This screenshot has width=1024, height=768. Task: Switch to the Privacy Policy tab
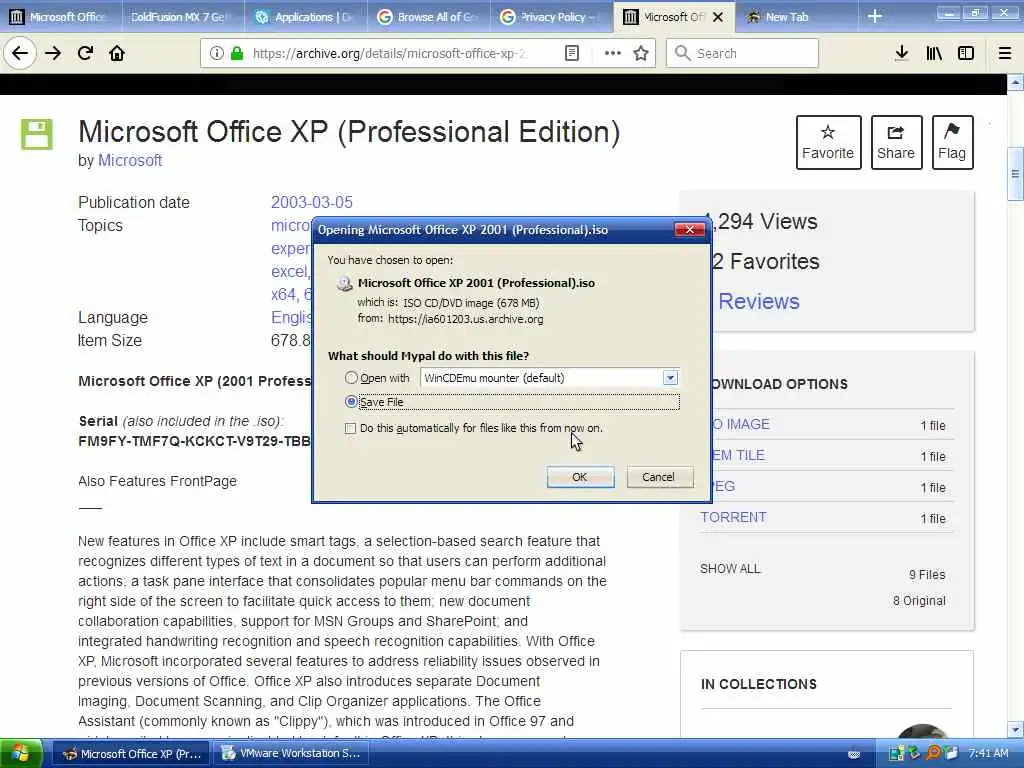pyautogui.click(x=551, y=17)
